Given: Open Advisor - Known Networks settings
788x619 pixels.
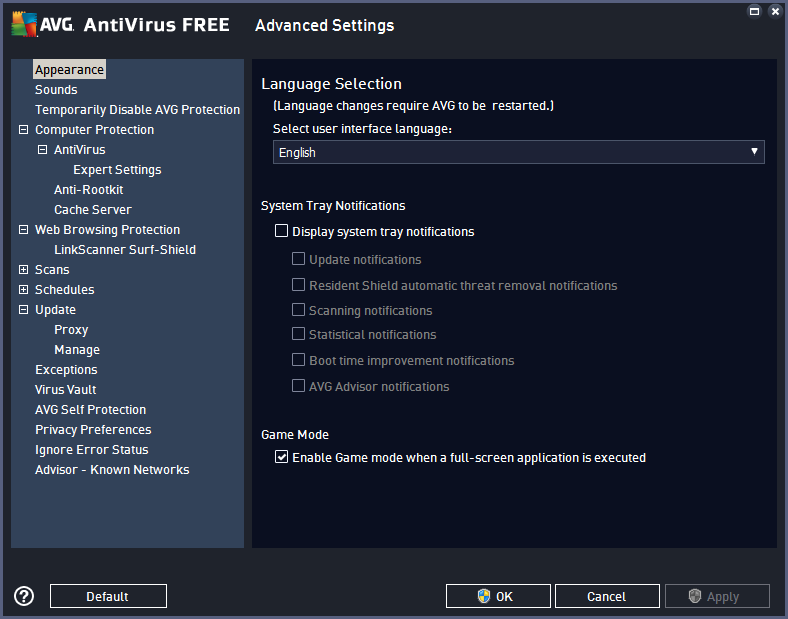Looking at the screenshot, I should [x=112, y=470].
